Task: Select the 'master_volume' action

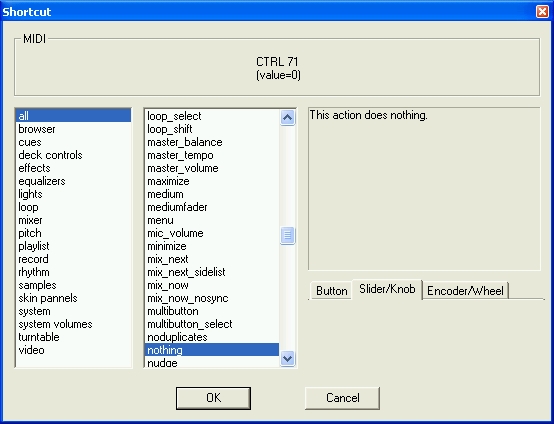Action: pos(183,168)
